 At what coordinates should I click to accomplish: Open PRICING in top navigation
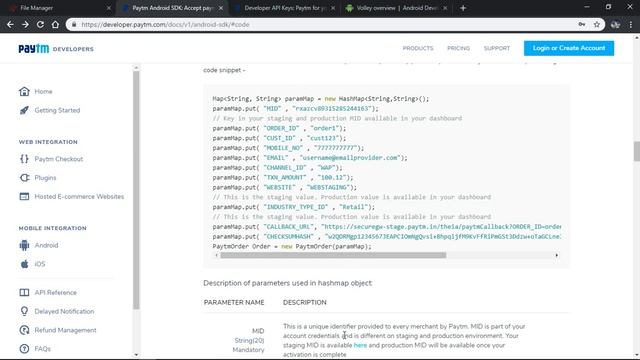pyautogui.click(x=458, y=48)
